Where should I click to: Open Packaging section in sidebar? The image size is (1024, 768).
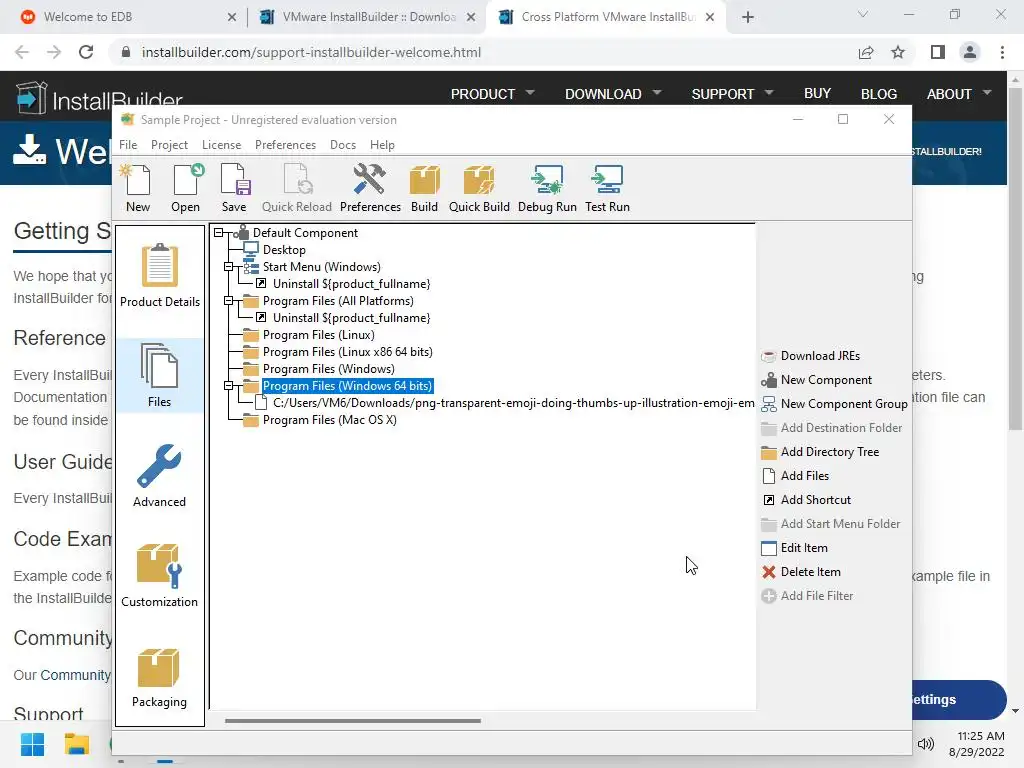pyautogui.click(x=159, y=676)
